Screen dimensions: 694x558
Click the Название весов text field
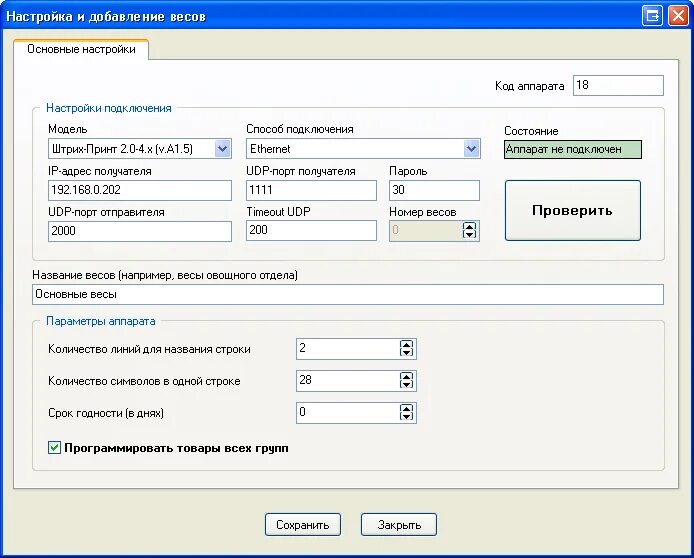[348, 295]
